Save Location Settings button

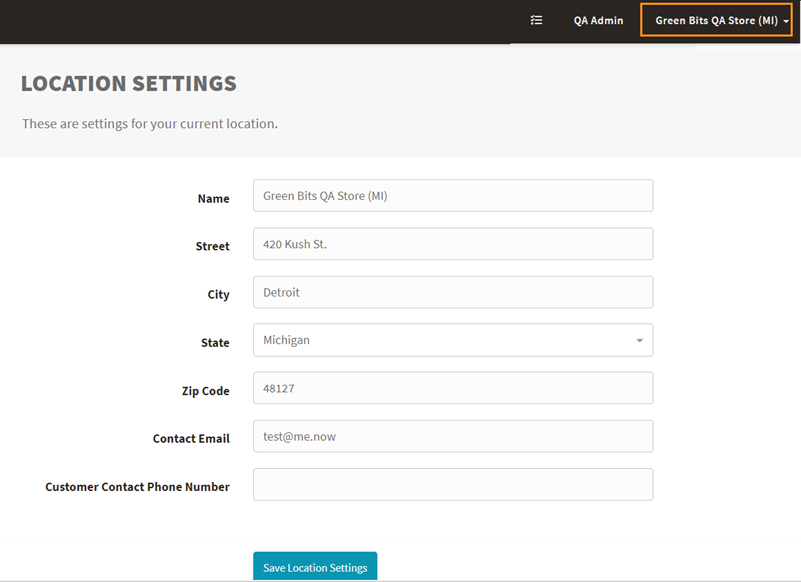(315, 567)
